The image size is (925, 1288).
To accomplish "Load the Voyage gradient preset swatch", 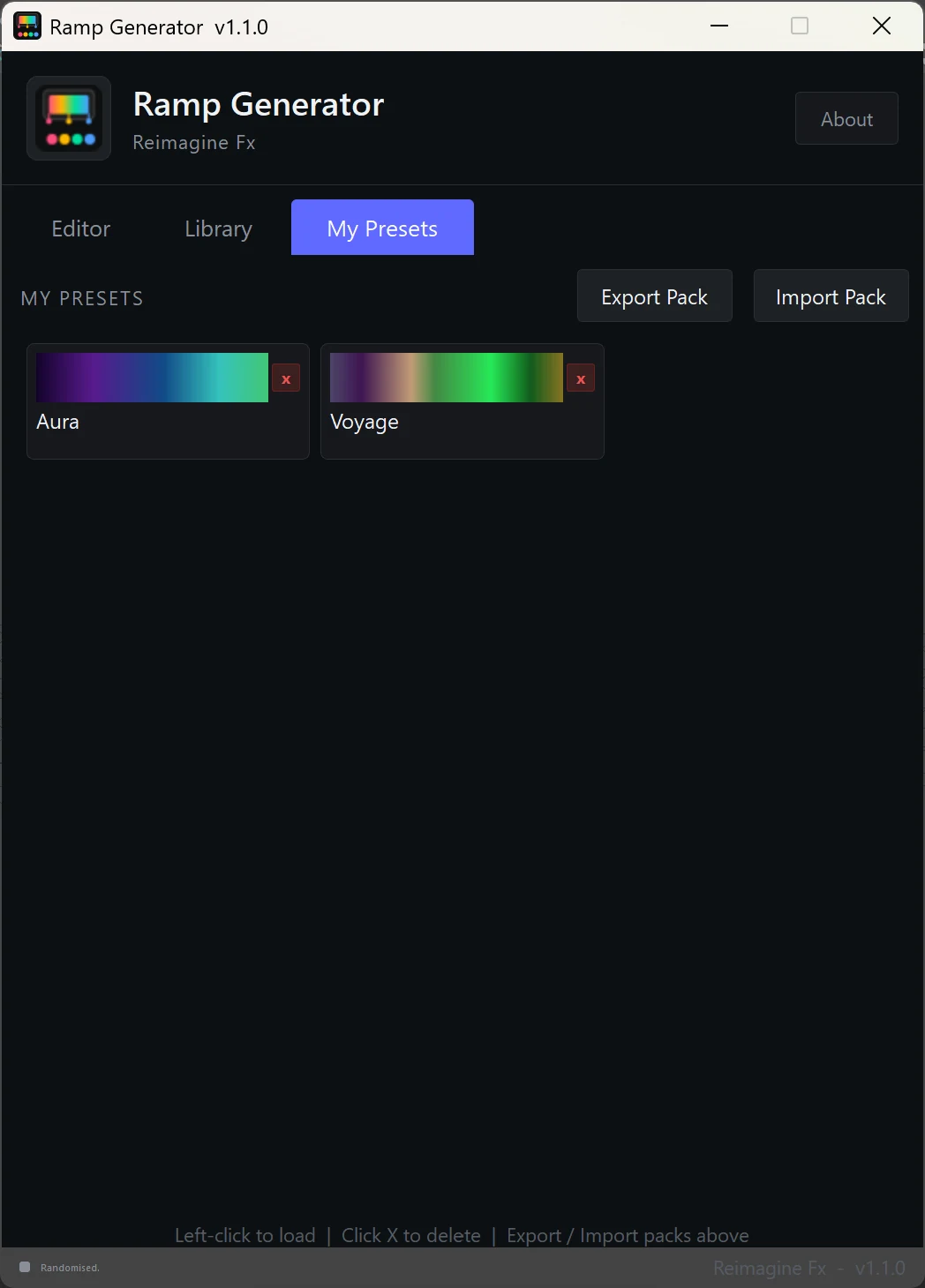I will 447,378.
